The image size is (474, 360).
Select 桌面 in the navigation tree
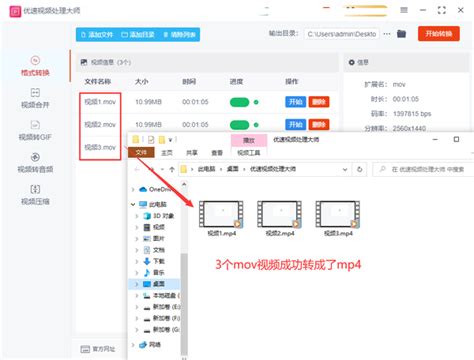coord(154,284)
